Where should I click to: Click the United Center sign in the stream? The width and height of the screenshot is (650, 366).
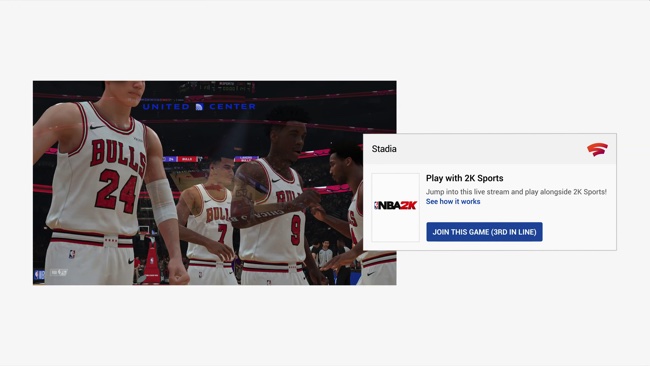pyautogui.click(x=199, y=107)
